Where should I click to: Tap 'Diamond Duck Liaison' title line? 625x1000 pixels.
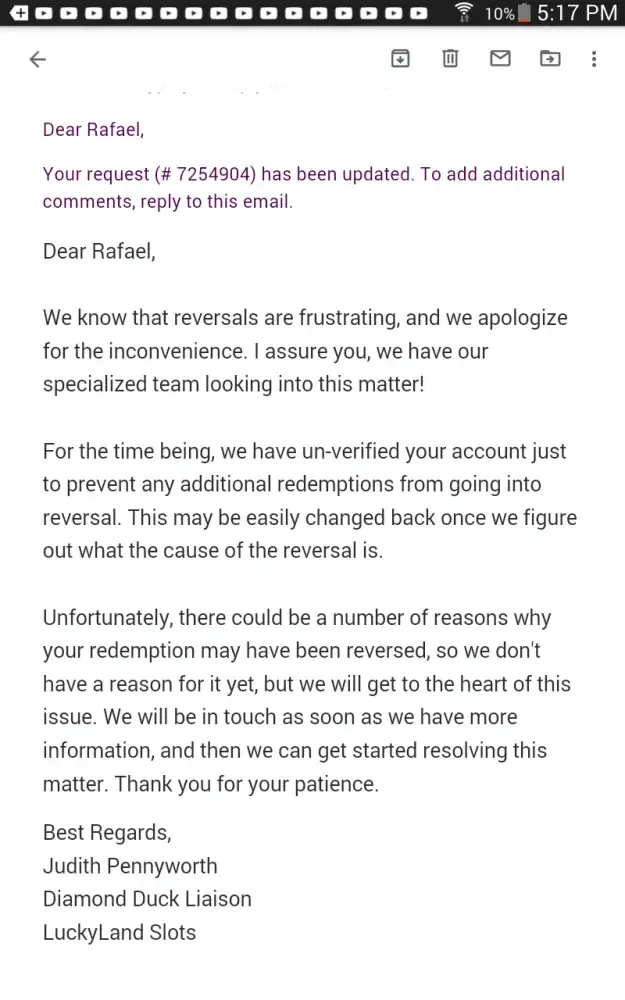(x=147, y=899)
